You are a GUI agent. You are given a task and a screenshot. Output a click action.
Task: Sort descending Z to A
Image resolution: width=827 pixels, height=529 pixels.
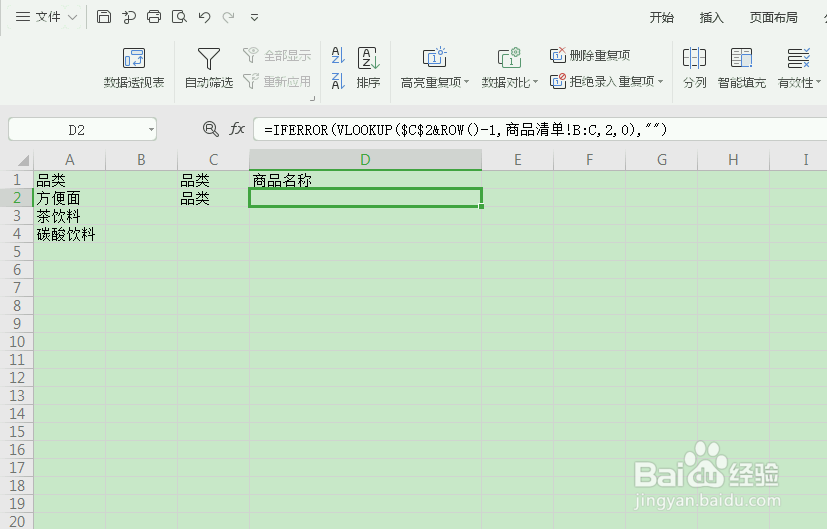pos(338,81)
